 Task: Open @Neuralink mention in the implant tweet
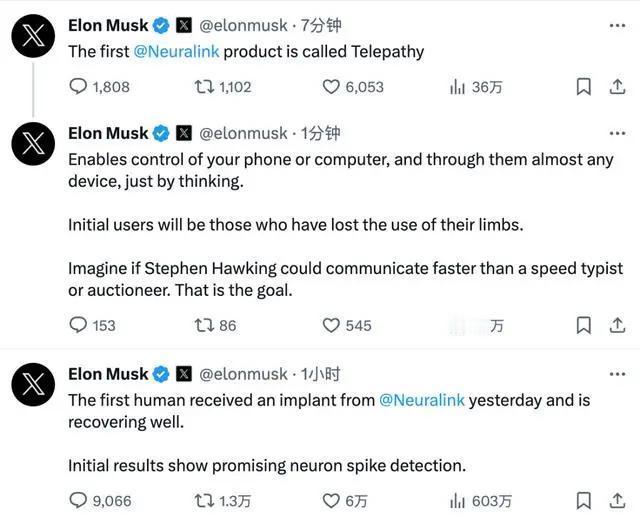[422, 400]
